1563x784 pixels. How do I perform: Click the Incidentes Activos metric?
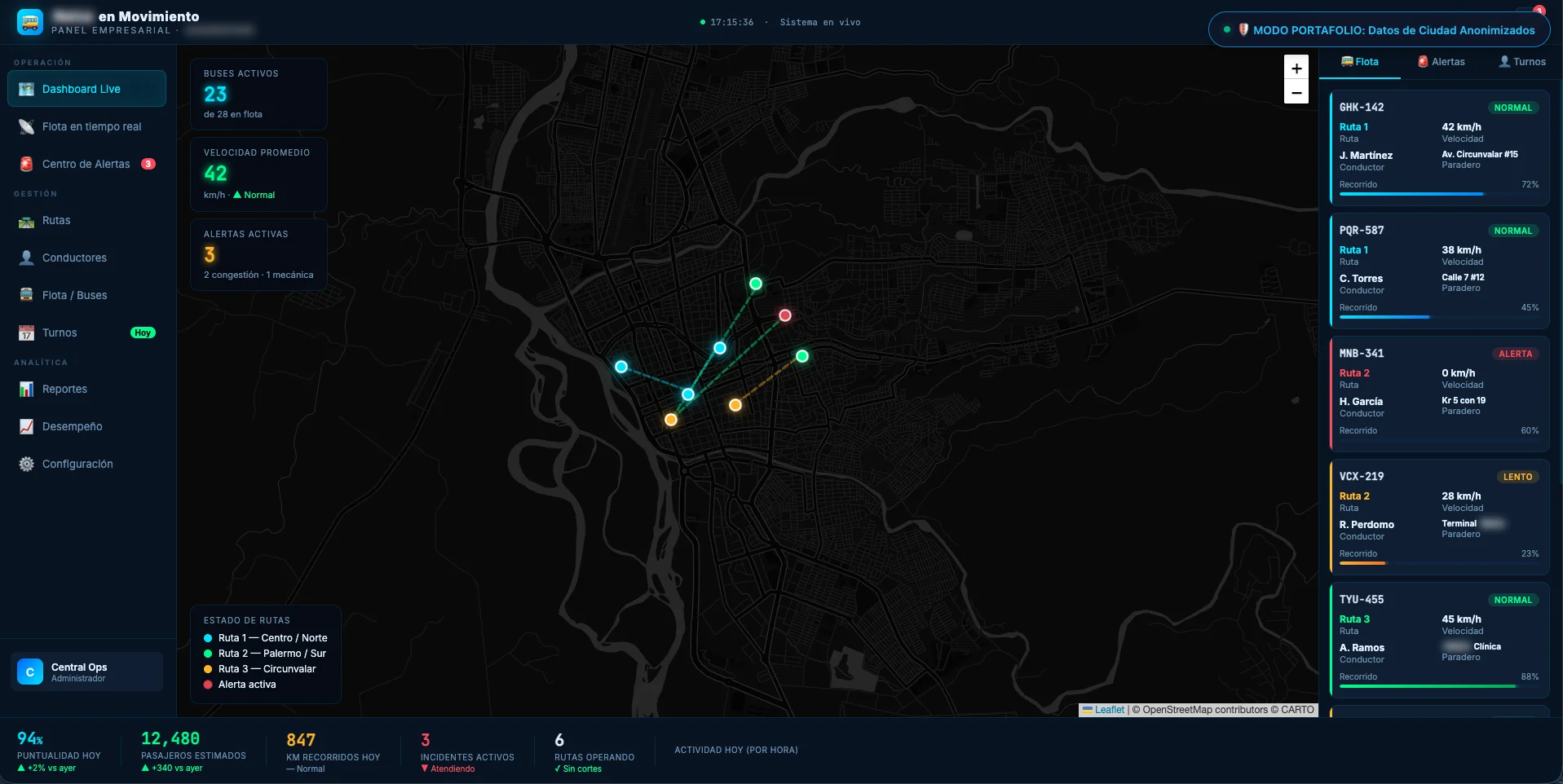467,753
